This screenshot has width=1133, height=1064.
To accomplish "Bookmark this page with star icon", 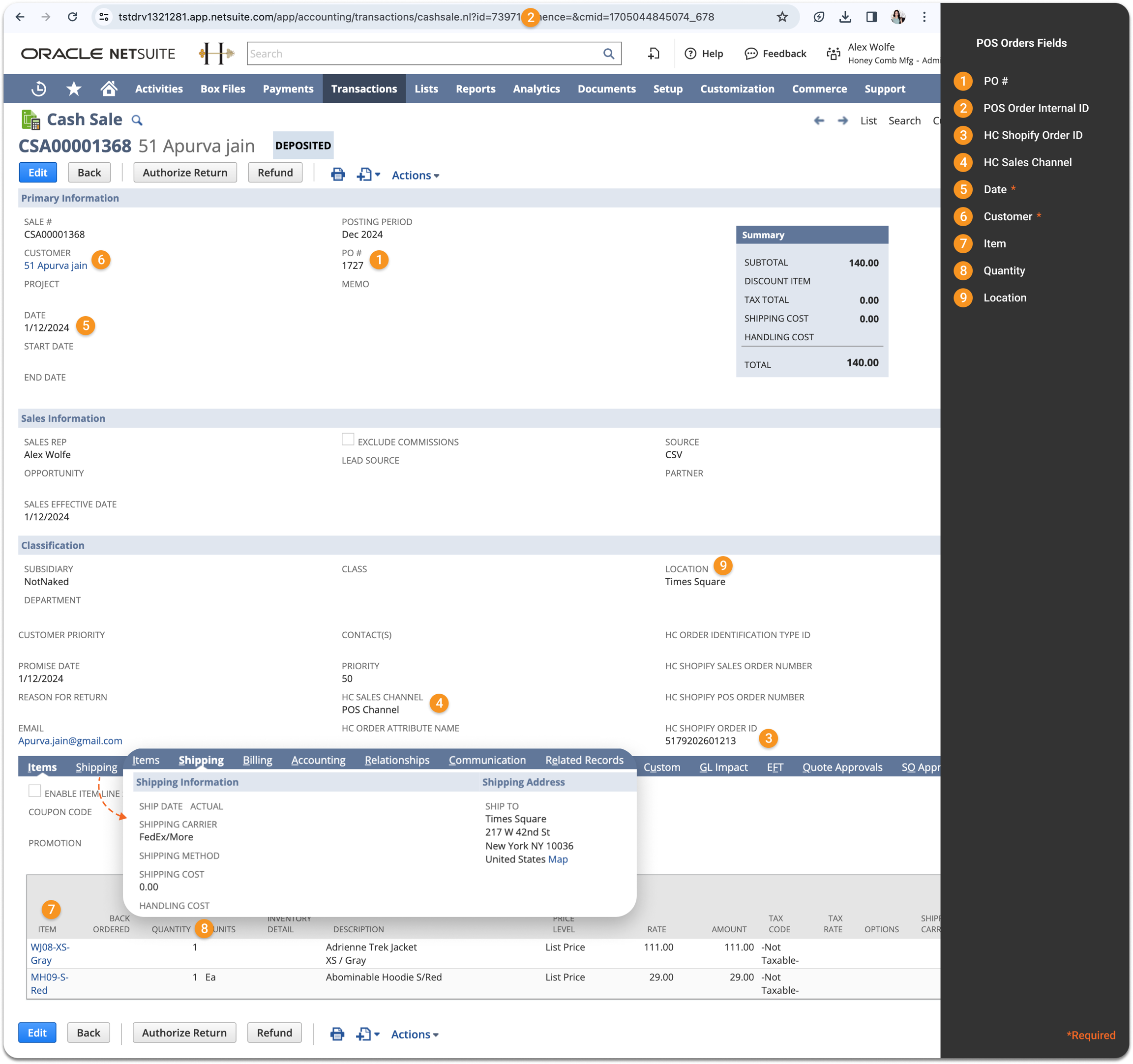I will click(x=782, y=17).
